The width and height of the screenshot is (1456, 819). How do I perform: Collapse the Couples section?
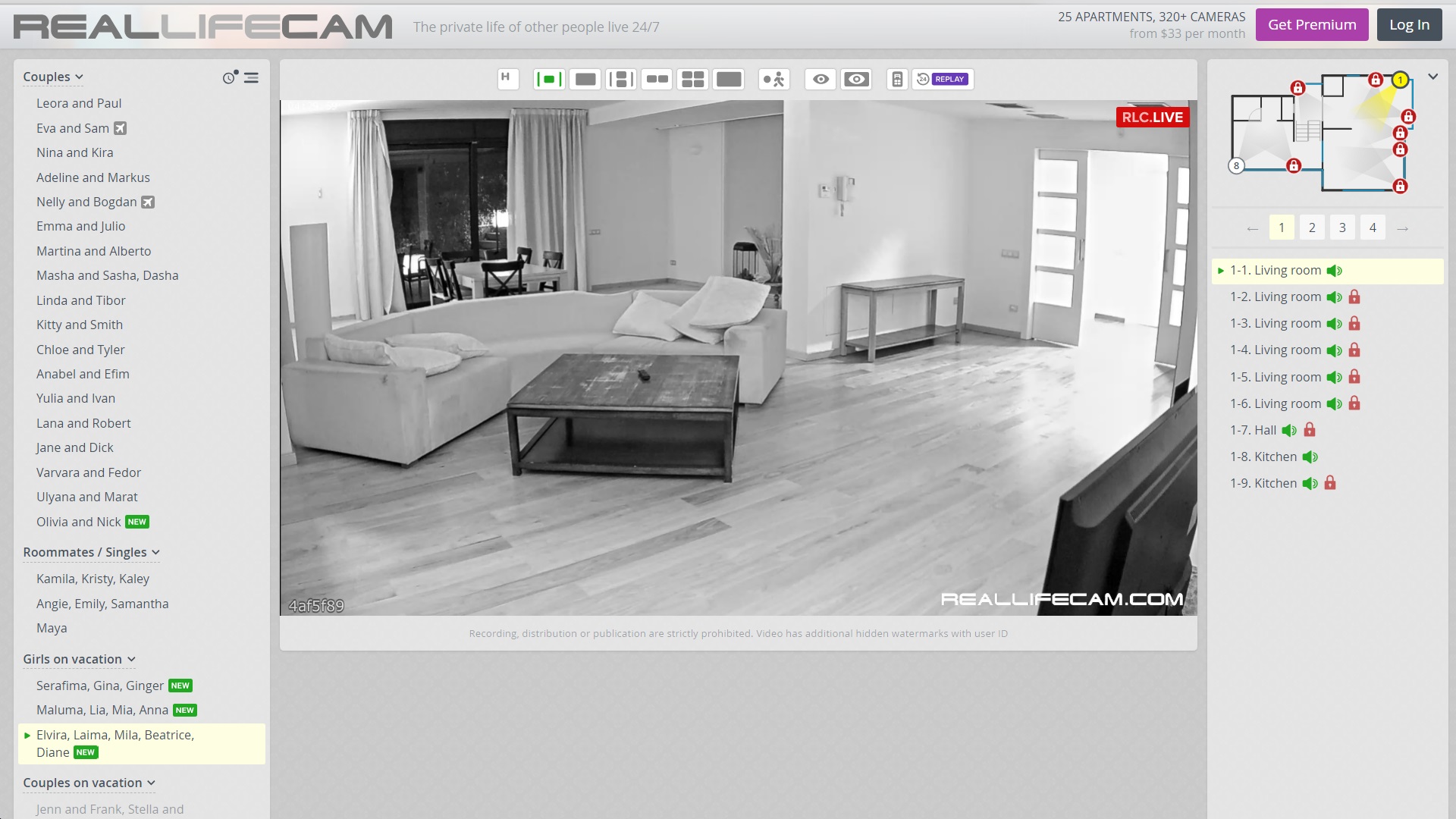pos(52,77)
